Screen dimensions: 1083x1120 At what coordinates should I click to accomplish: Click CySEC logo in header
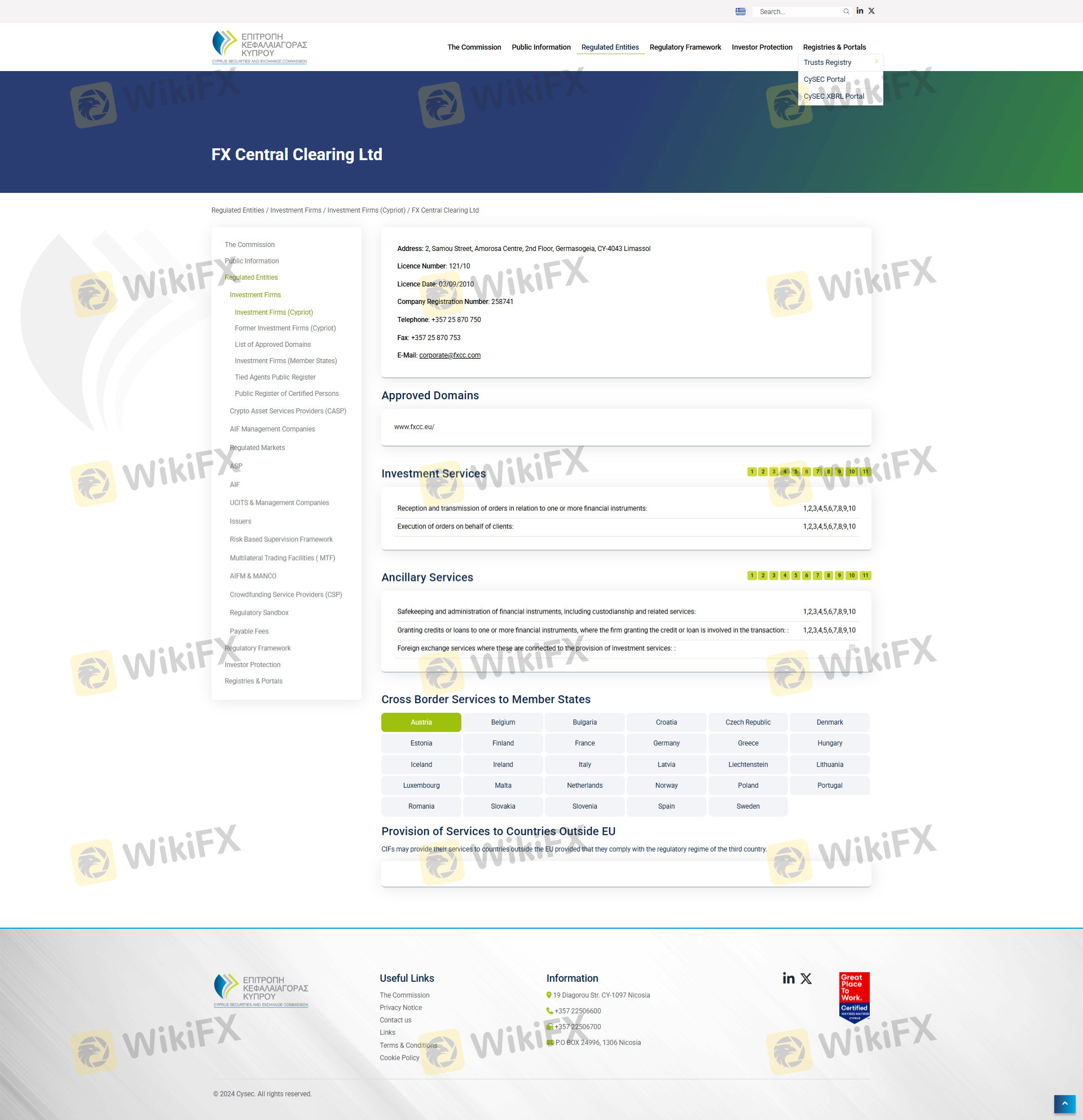(x=259, y=47)
